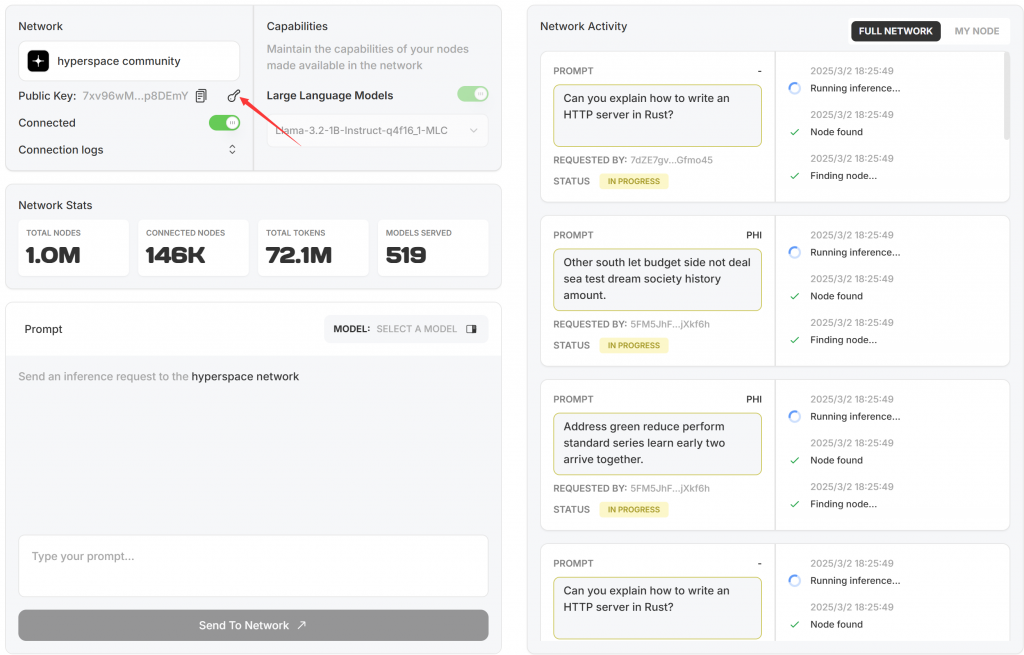Toggle the Large Language Models switch

point(472,94)
